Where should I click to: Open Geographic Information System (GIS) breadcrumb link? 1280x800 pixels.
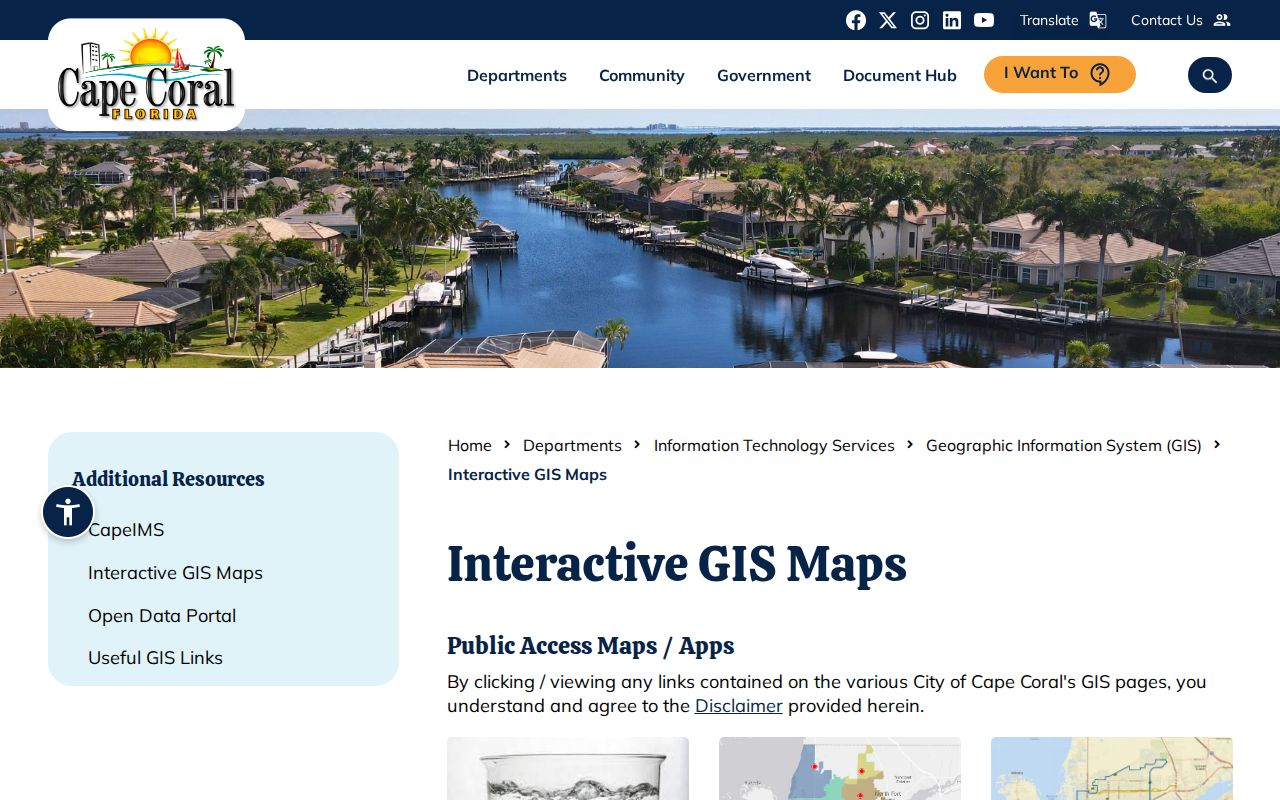pyautogui.click(x=1064, y=445)
